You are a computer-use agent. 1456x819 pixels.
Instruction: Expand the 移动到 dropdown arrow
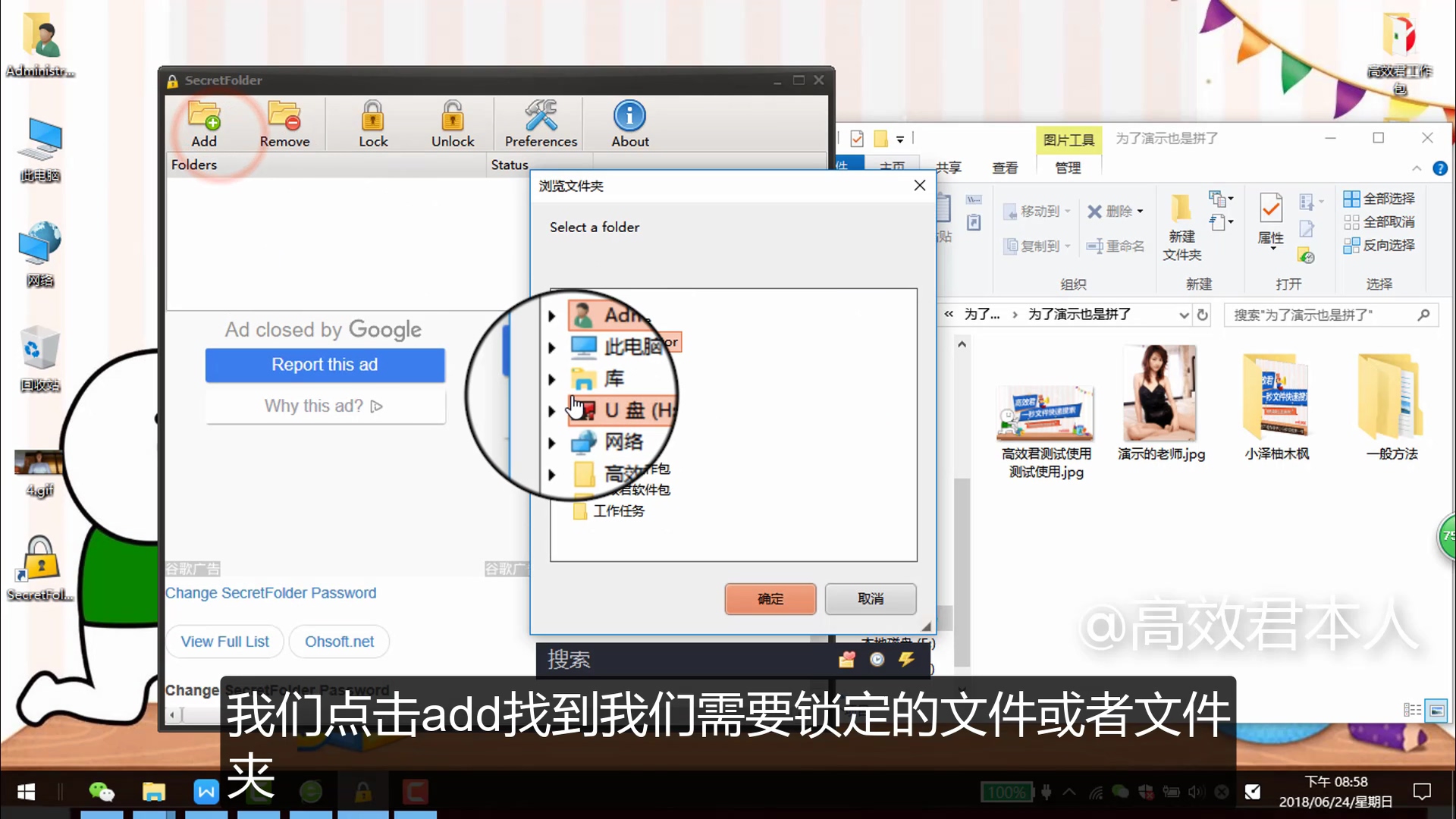coord(1067,212)
